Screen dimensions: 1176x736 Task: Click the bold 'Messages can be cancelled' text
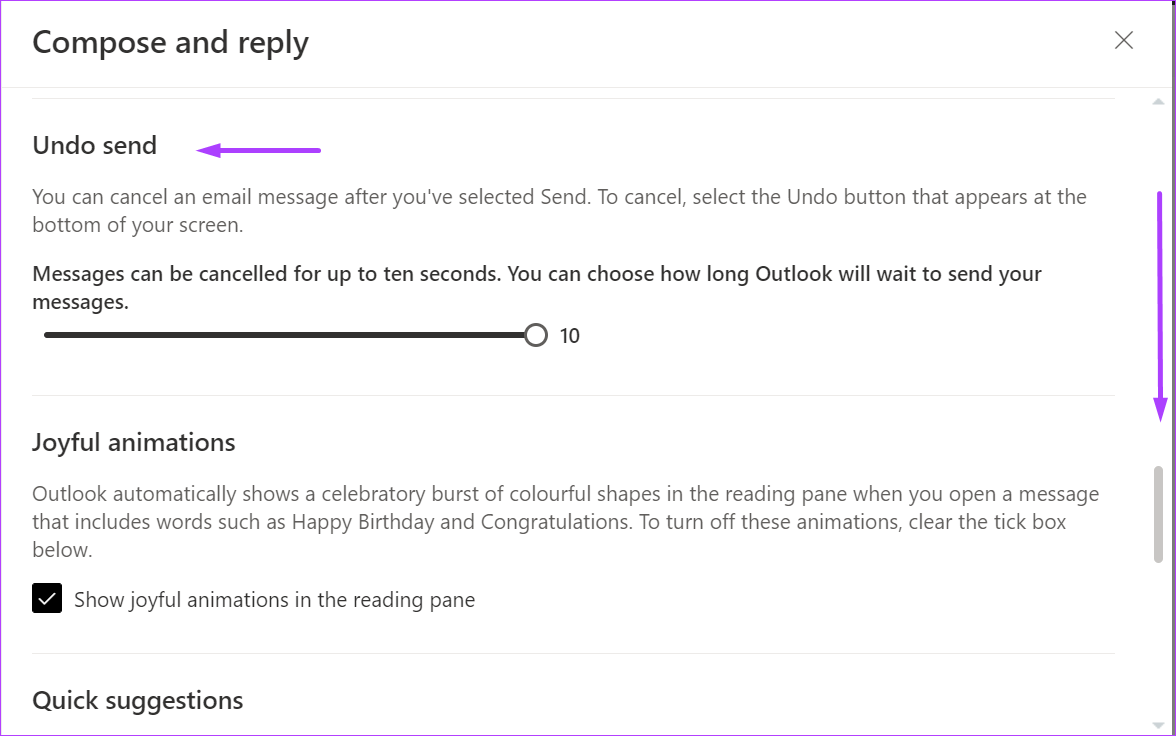[x=536, y=287]
